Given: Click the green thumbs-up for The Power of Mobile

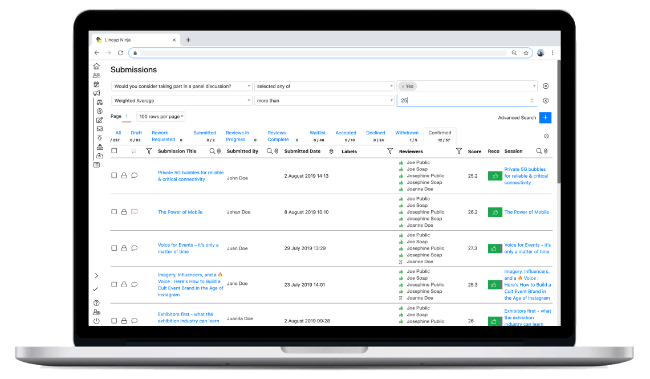Looking at the screenshot, I should [x=495, y=212].
